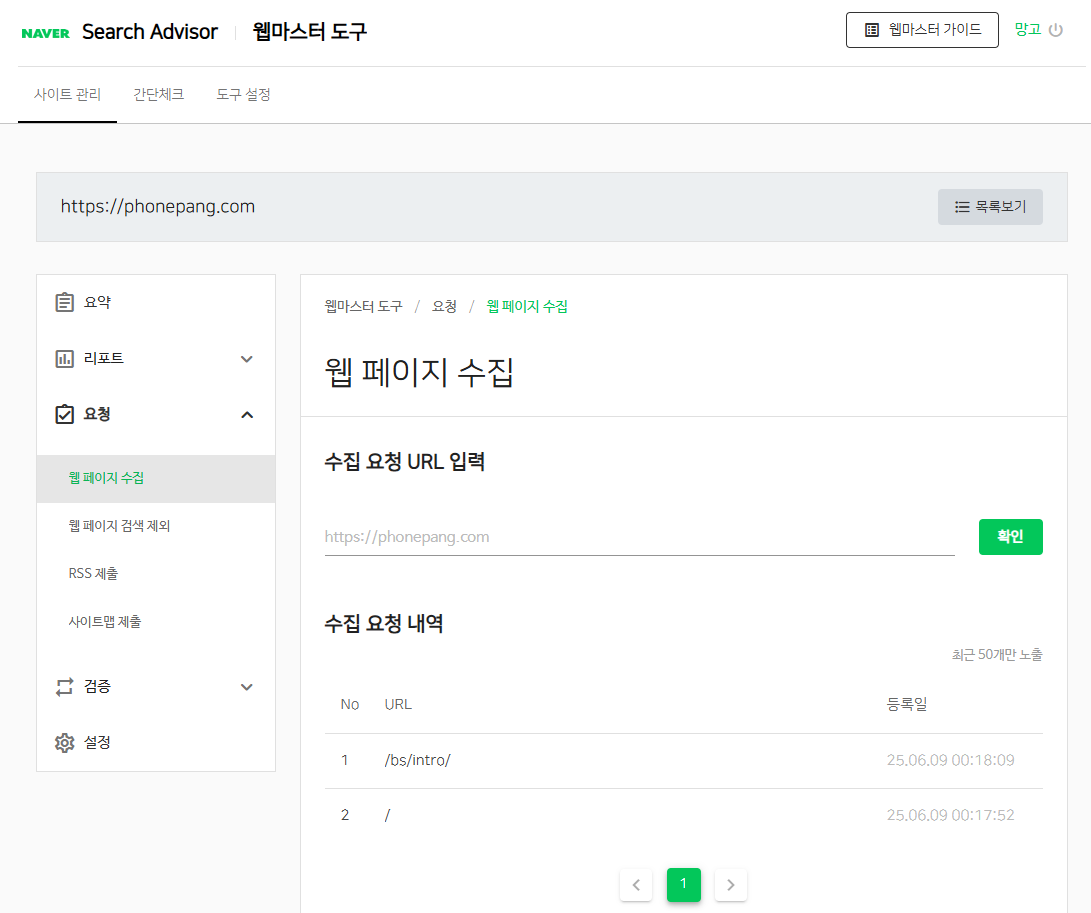
Task: Click the guide book icon in 웹마스터 가이드
Action: (x=871, y=30)
